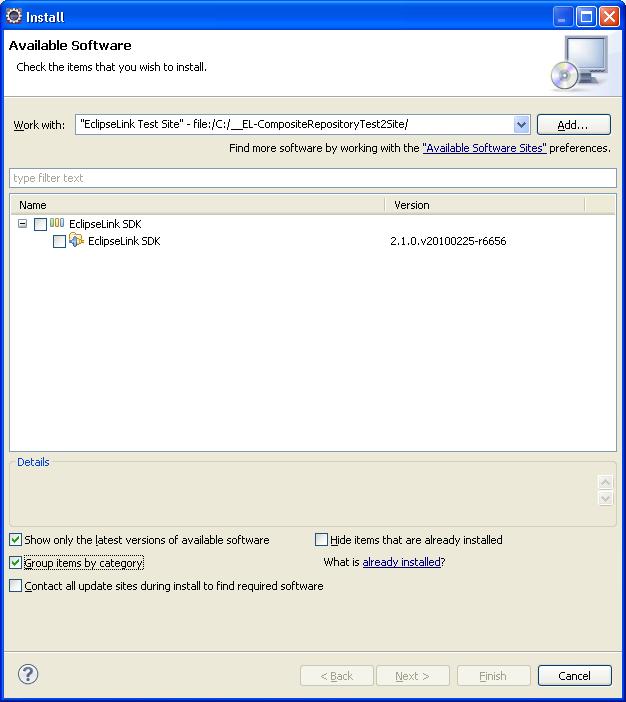Focus the type filter text field
The image size is (626, 702).
[x=313, y=178]
